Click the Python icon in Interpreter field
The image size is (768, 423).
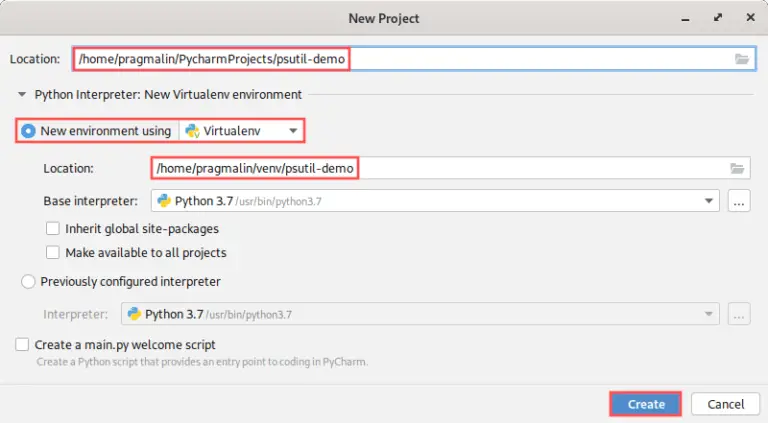coord(134,314)
